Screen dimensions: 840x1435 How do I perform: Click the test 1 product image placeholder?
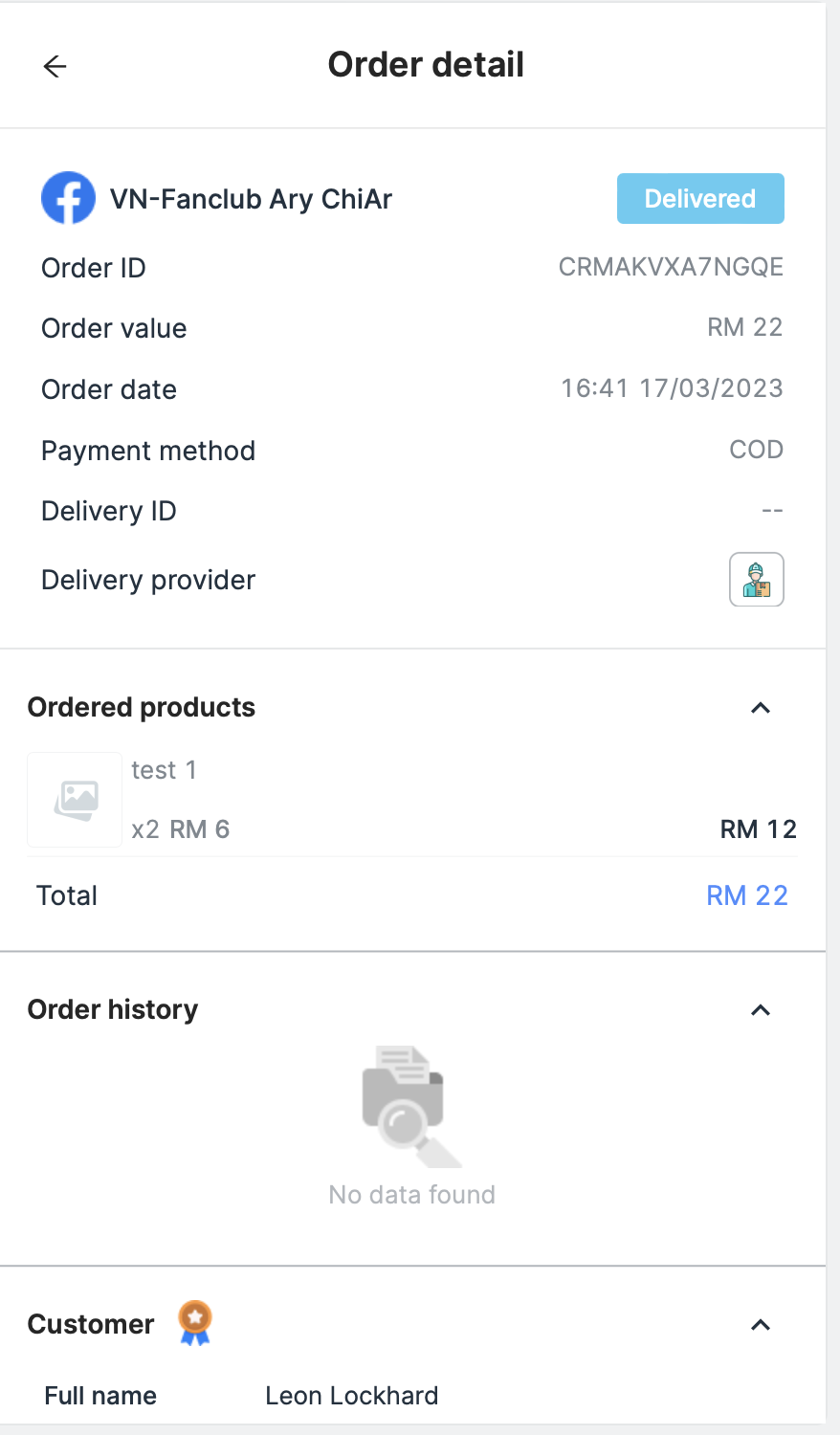(x=75, y=800)
